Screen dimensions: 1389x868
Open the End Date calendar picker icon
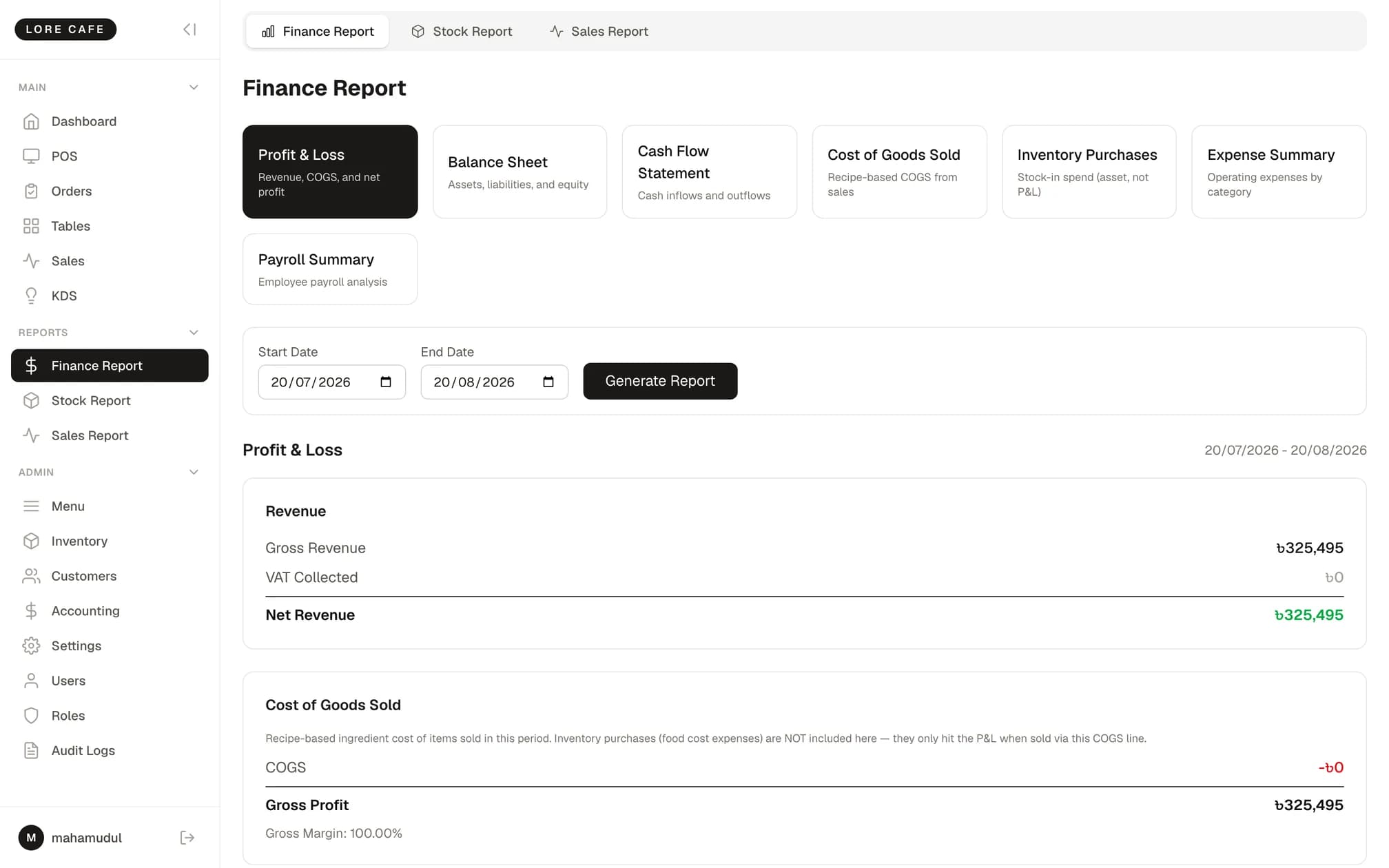pos(548,382)
